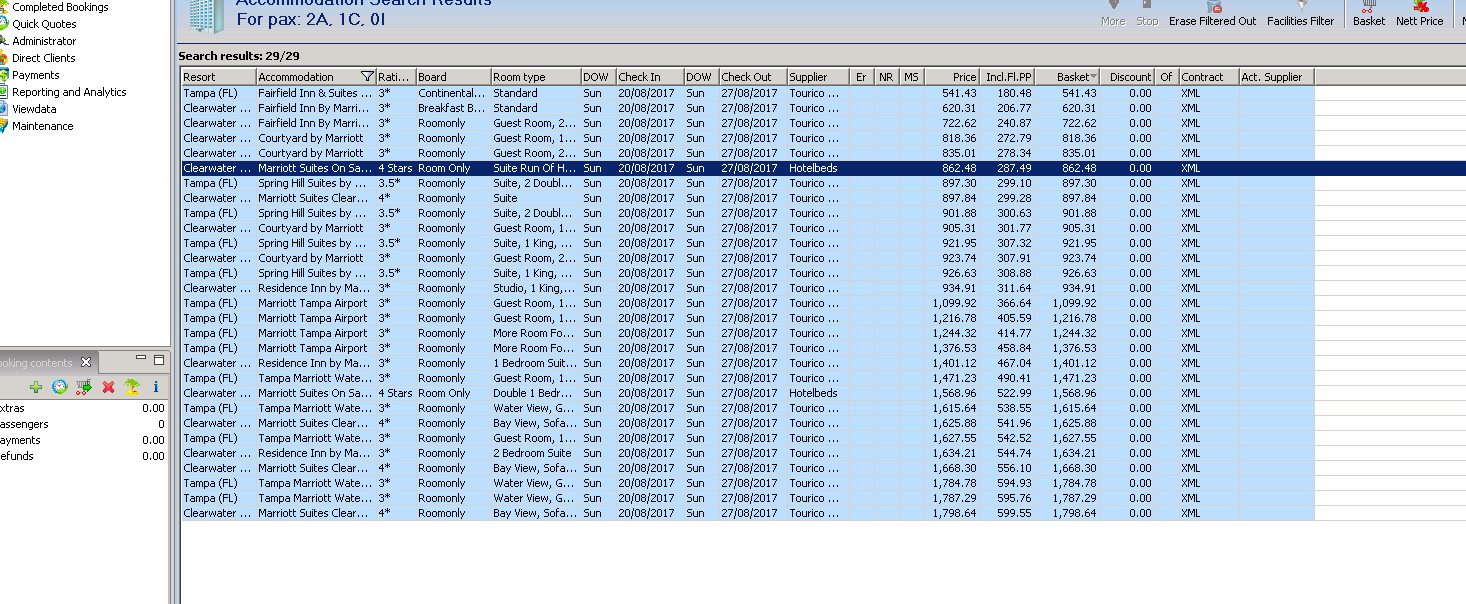The image size is (1466, 604).
Task: Click the Contract column header
Action: click(1208, 77)
